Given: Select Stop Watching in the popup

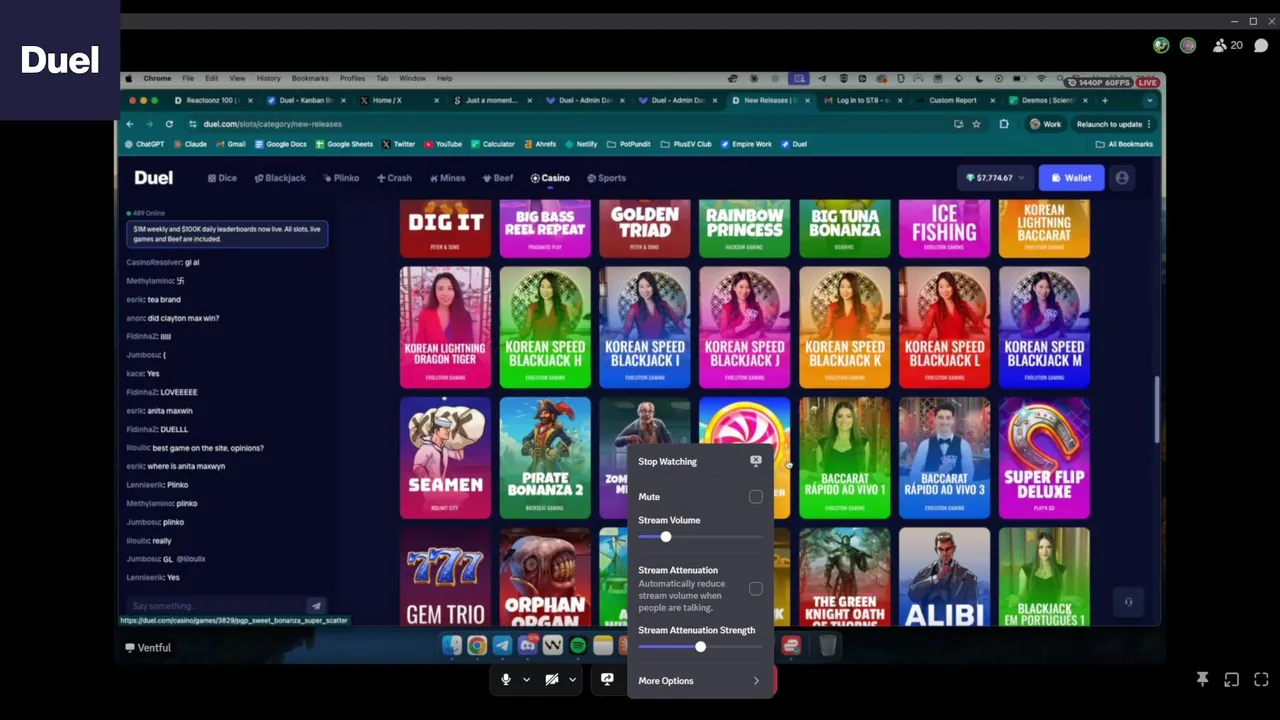Looking at the screenshot, I should pos(668,461).
